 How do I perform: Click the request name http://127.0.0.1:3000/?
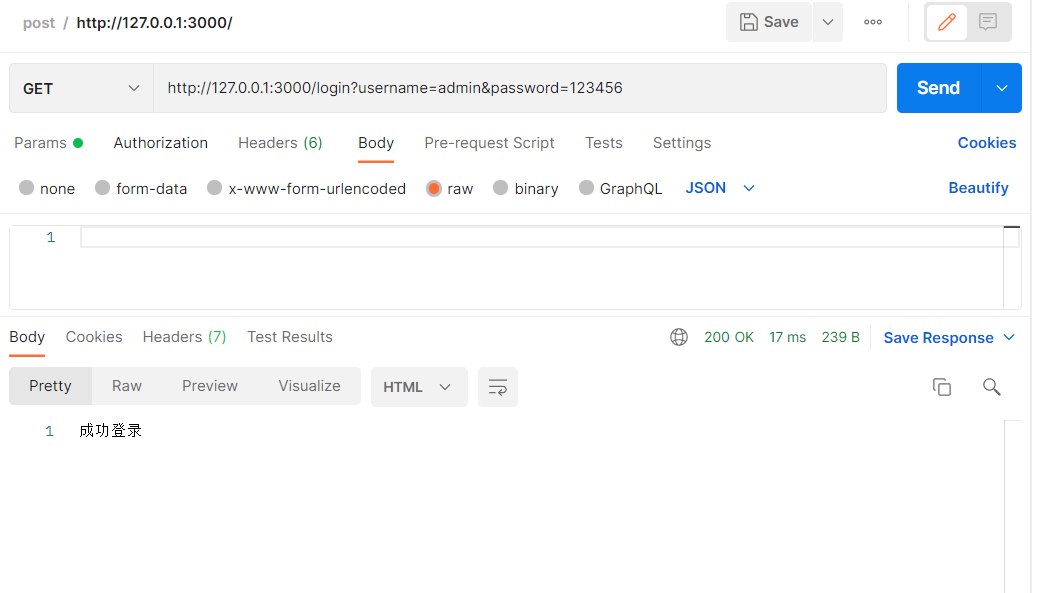pos(155,23)
